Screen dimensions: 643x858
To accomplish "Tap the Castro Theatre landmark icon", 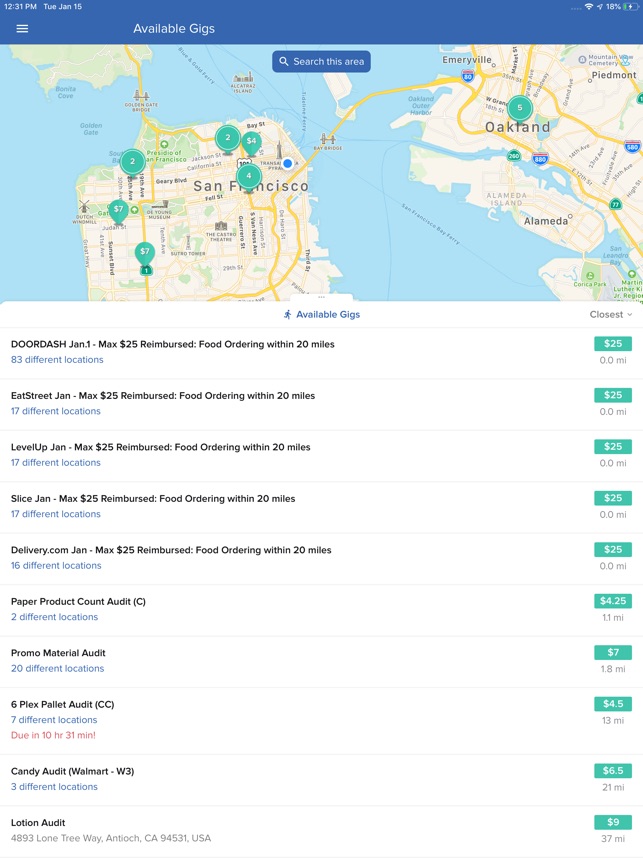I will (x=221, y=226).
